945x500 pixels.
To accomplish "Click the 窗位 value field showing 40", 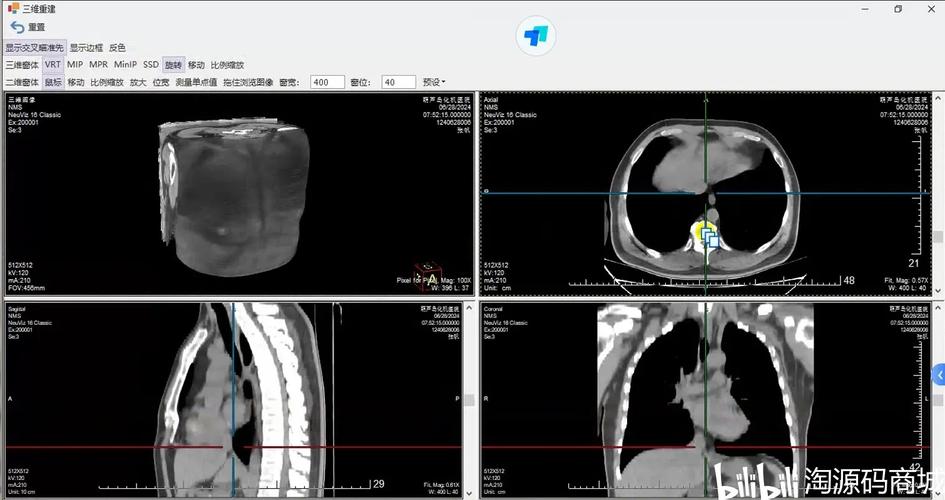I will click(x=398, y=82).
